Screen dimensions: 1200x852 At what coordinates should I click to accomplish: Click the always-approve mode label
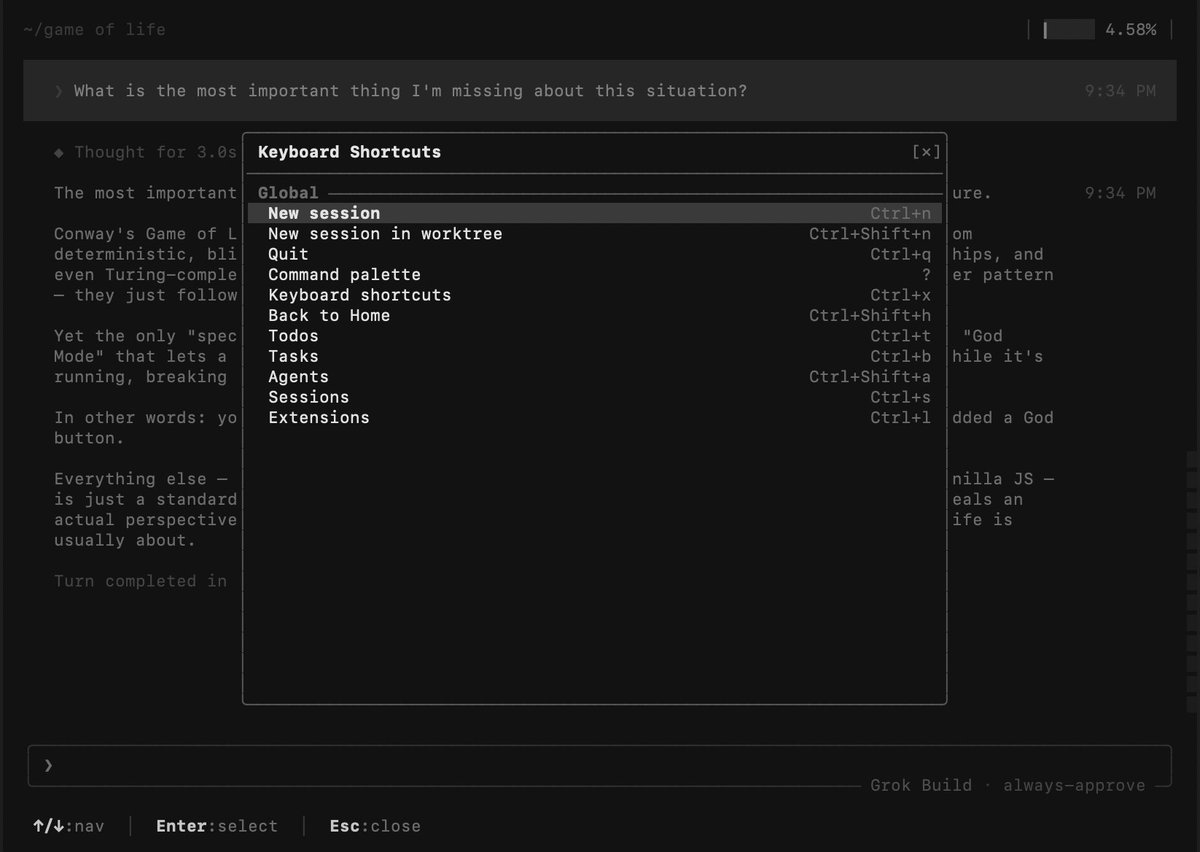[x=1074, y=785]
